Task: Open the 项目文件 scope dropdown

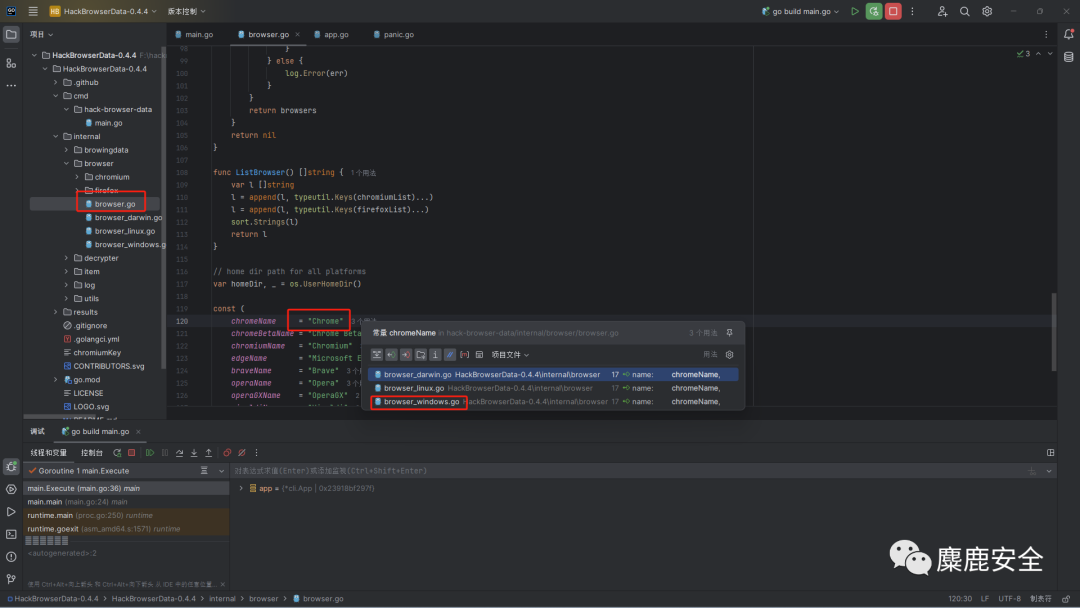Action: [510, 355]
